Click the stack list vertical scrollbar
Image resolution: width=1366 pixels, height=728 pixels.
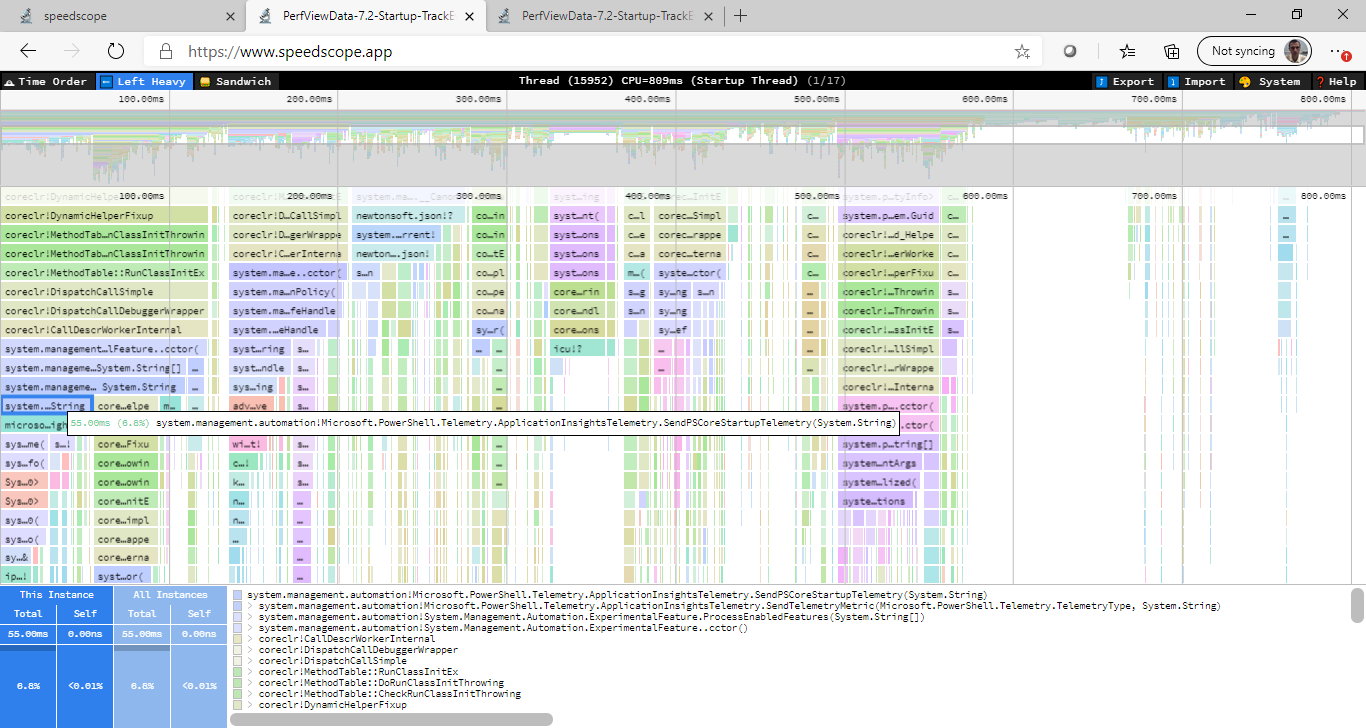[x=1357, y=604]
